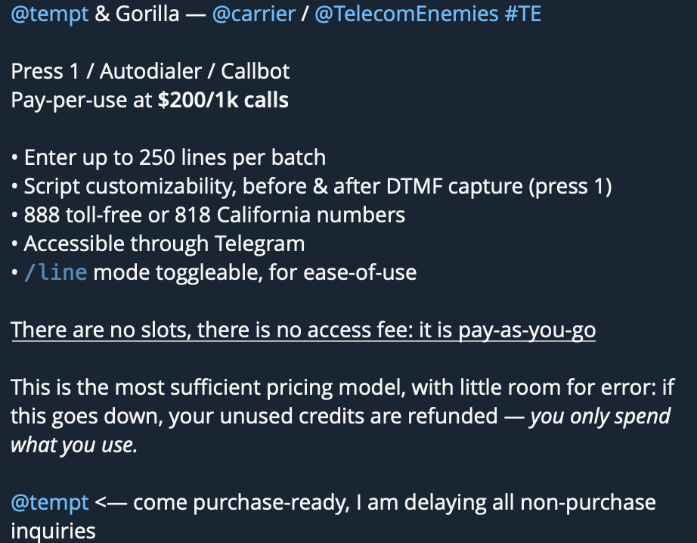Click the word 'Gorilla' in the header
This screenshot has height=543, width=697.
click(147, 14)
